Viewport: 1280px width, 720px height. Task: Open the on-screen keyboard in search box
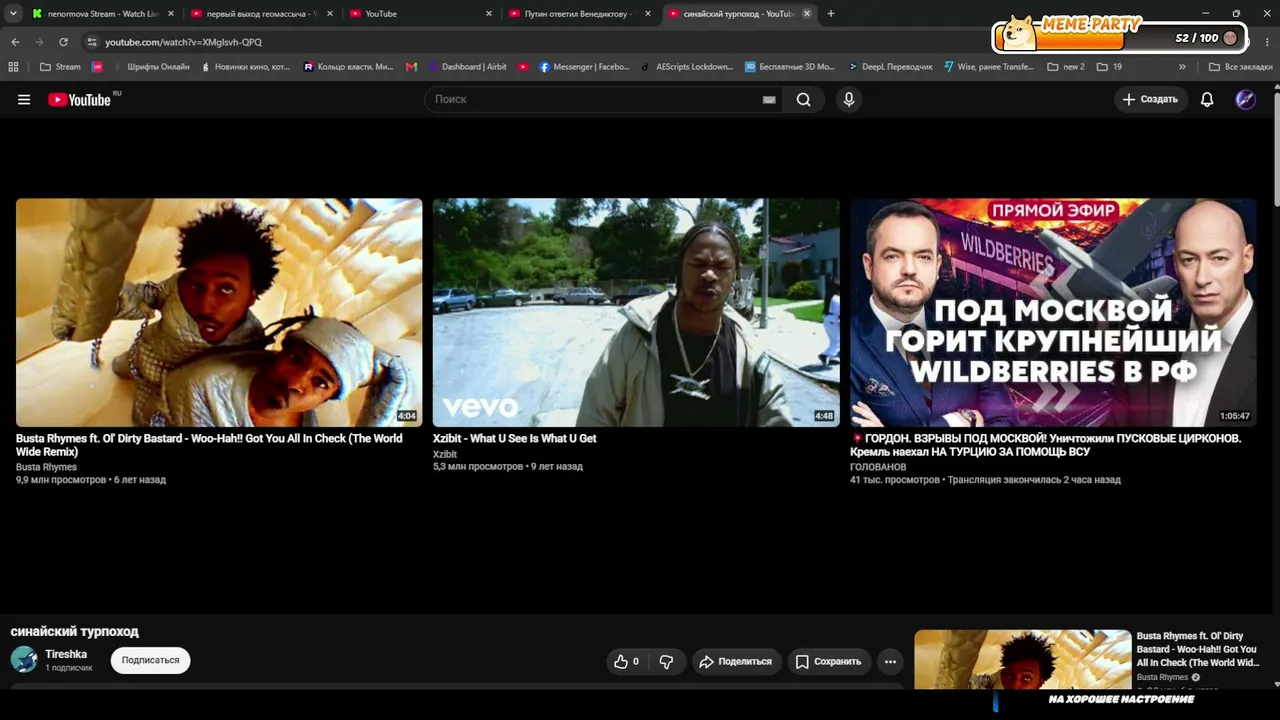coord(769,99)
